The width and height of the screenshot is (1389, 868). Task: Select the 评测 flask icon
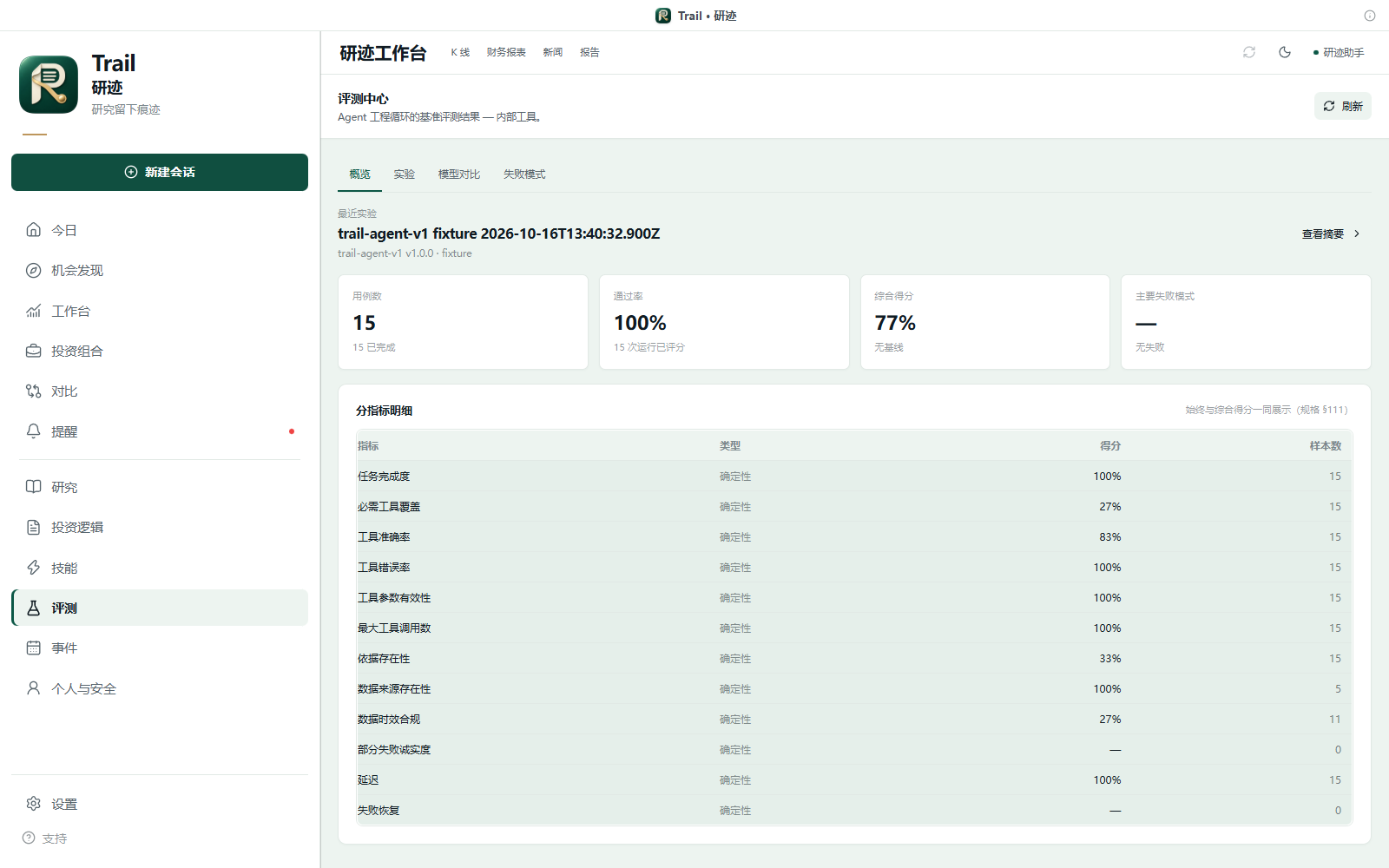pyautogui.click(x=33, y=608)
